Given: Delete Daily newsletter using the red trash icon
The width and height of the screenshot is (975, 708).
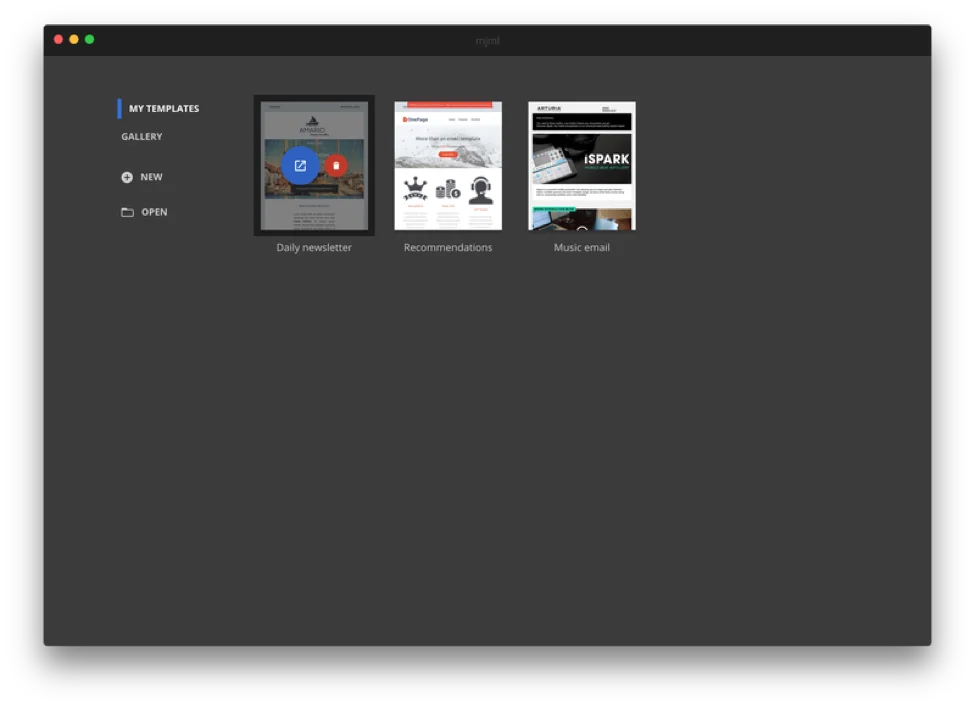Looking at the screenshot, I should pos(336,166).
